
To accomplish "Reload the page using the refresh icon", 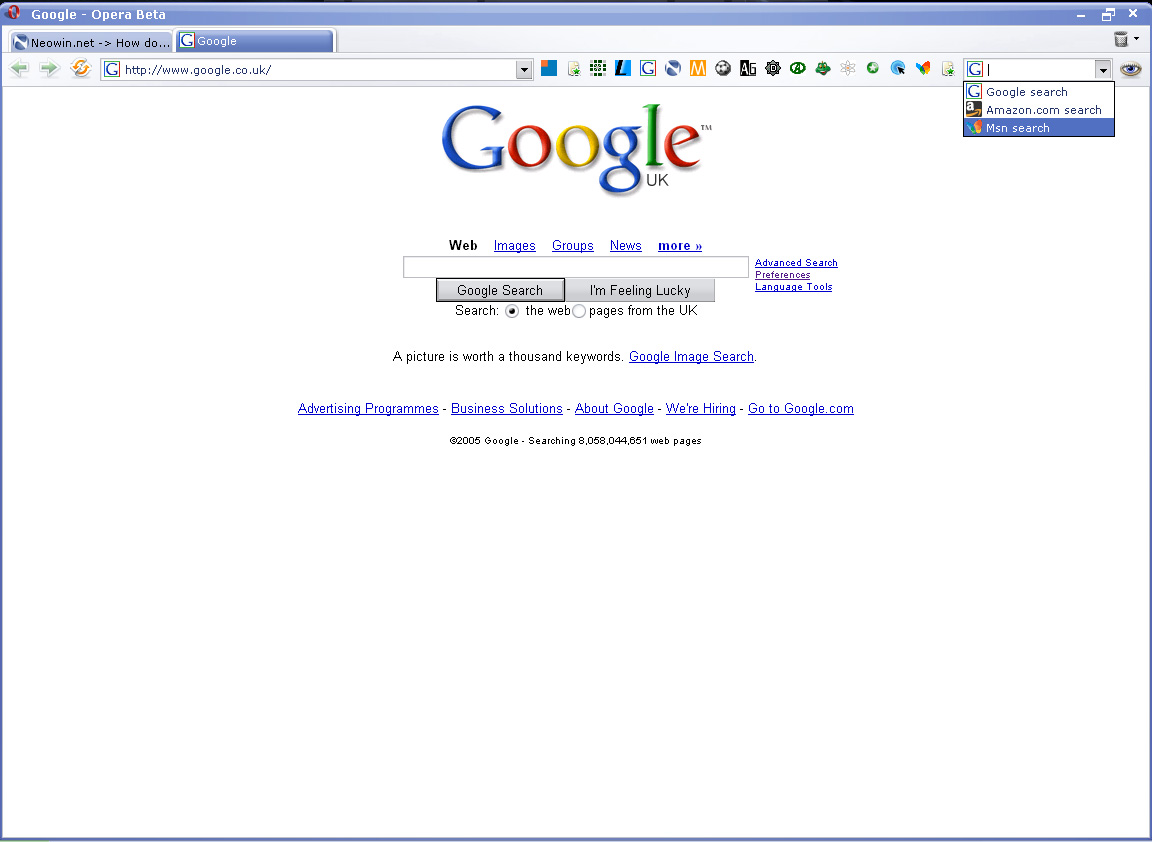I will (80, 68).
